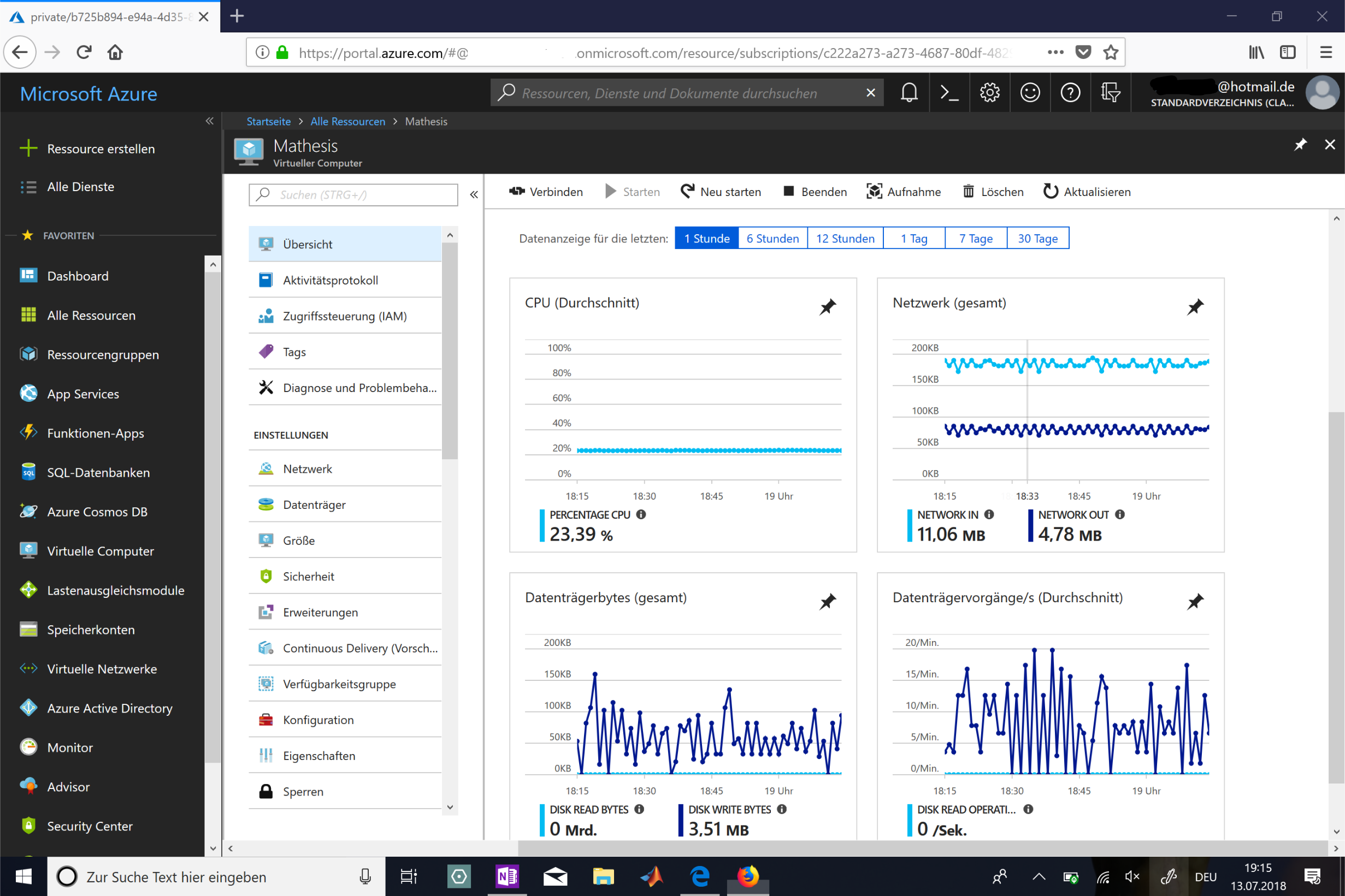
Task: Show info for DISK WRITE BYTES
Action: tap(781, 809)
